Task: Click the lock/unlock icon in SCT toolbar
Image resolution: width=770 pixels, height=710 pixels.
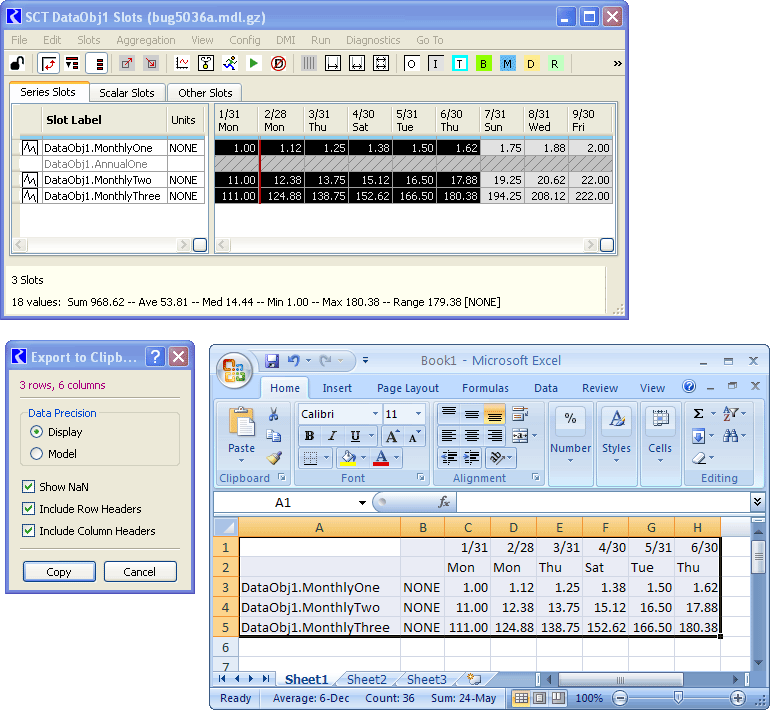Action: point(18,63)
